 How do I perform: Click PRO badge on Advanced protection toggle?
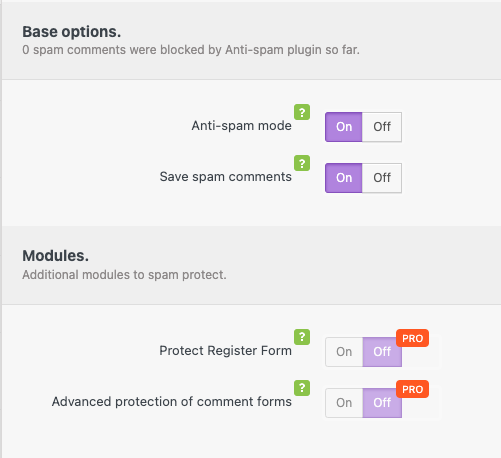[412, 389]
